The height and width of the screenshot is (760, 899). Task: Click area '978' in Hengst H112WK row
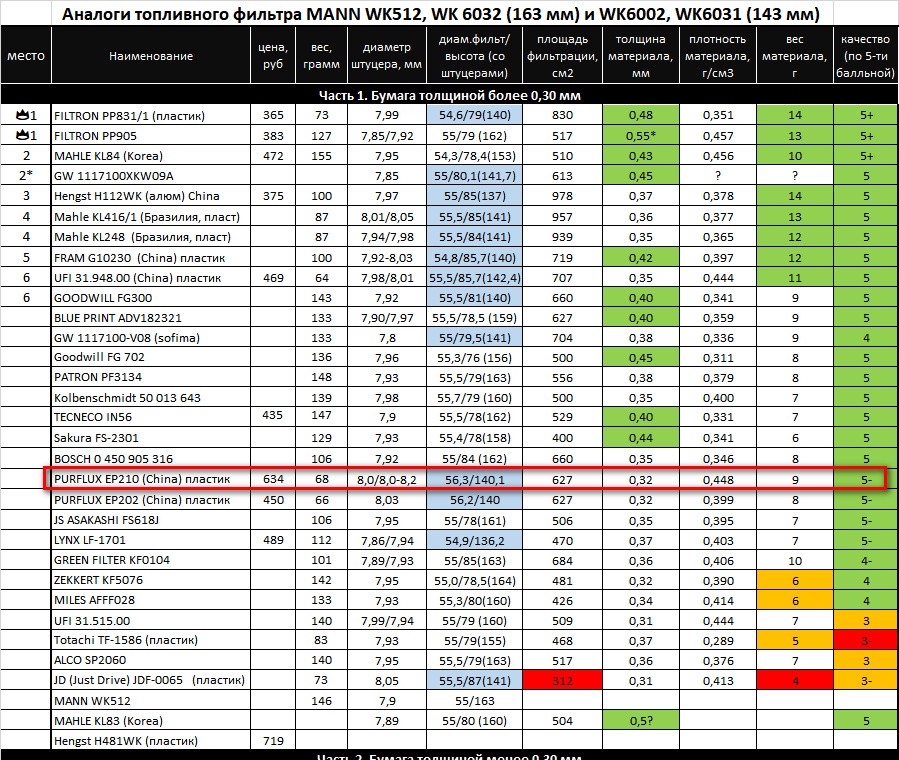tap(562, 196)
